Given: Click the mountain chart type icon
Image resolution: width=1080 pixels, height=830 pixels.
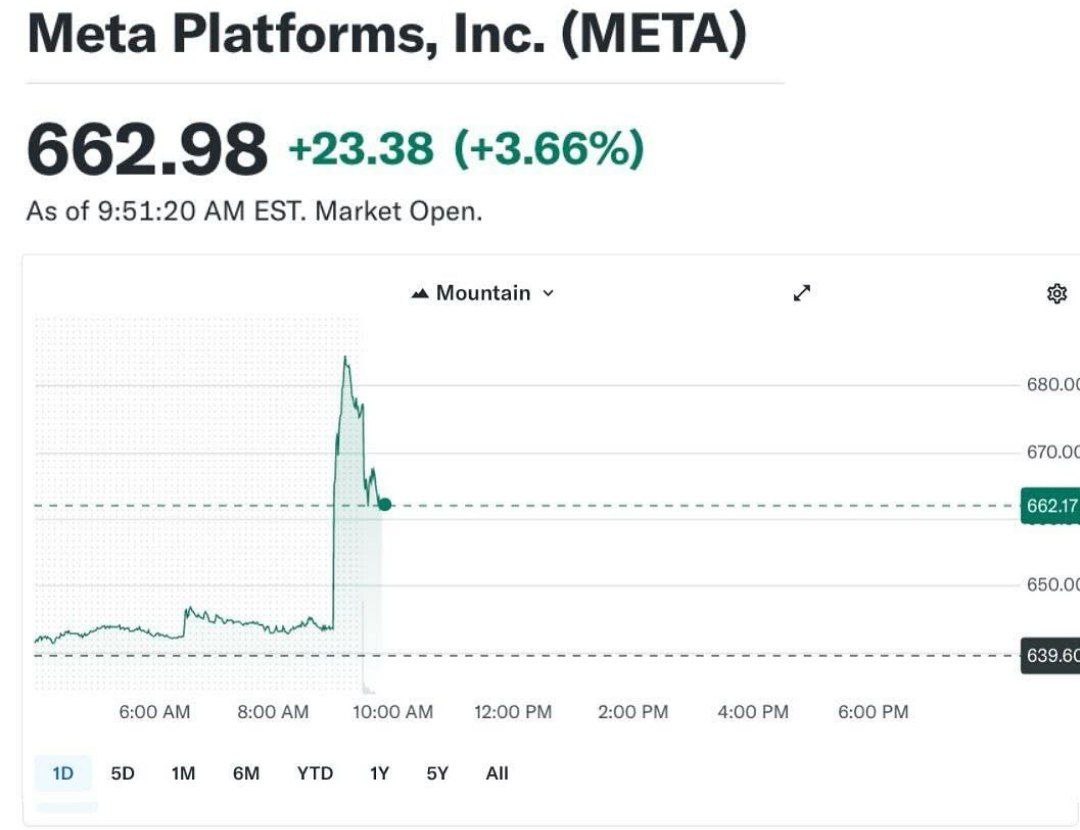Looking at the screenshot, I should (420, 293).
